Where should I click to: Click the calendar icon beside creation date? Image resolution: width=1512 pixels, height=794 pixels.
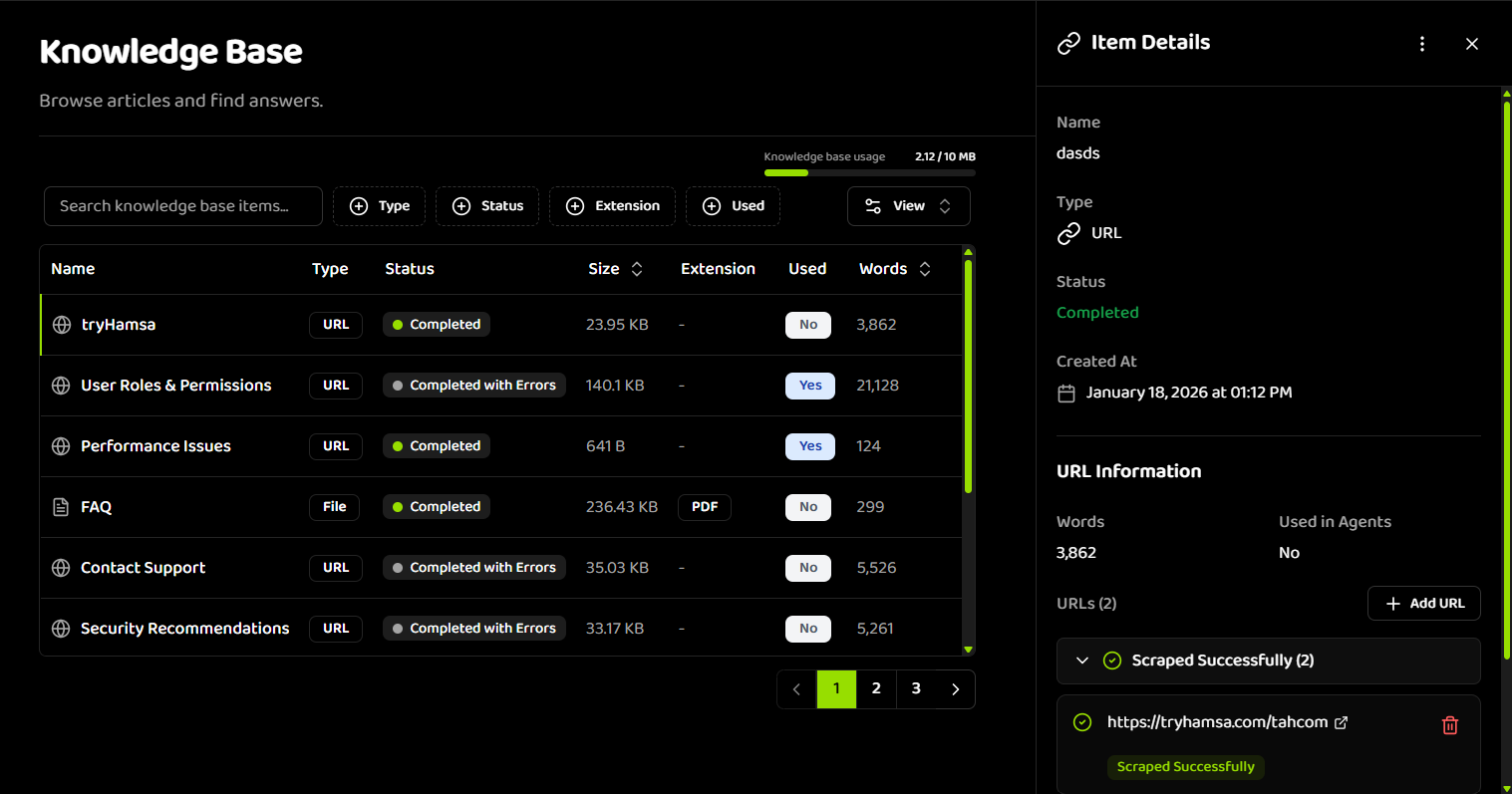pos(1066,394)
